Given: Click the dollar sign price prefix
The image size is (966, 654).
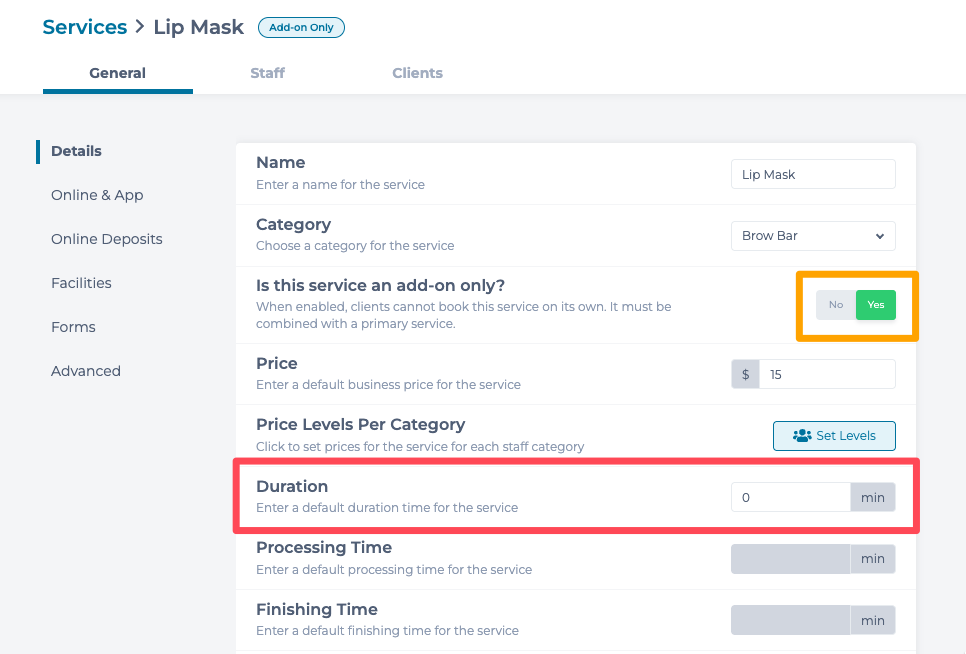Looking at the screenshot, I should tap(745, 374).
